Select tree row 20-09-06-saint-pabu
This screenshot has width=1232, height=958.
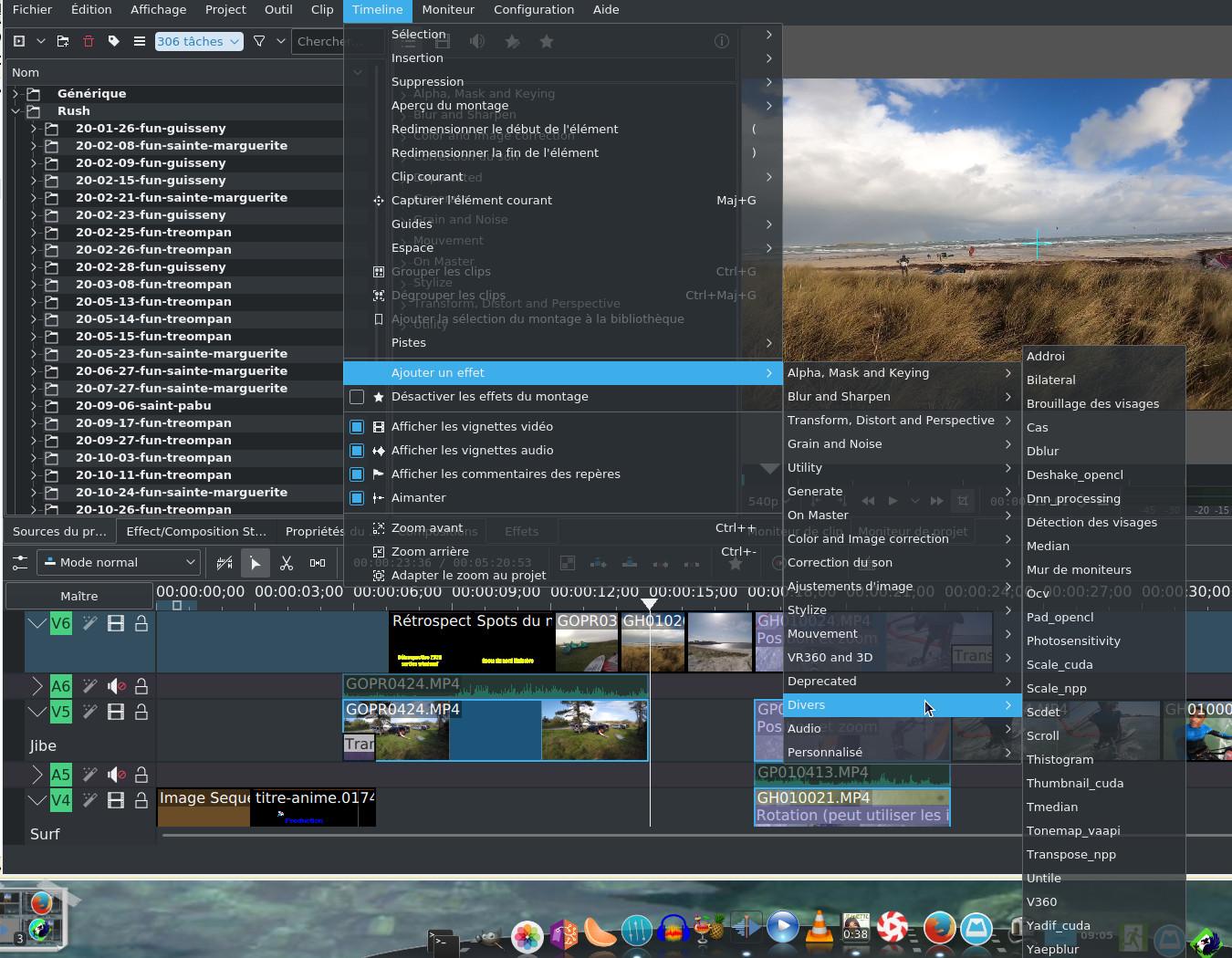point(173,406)
